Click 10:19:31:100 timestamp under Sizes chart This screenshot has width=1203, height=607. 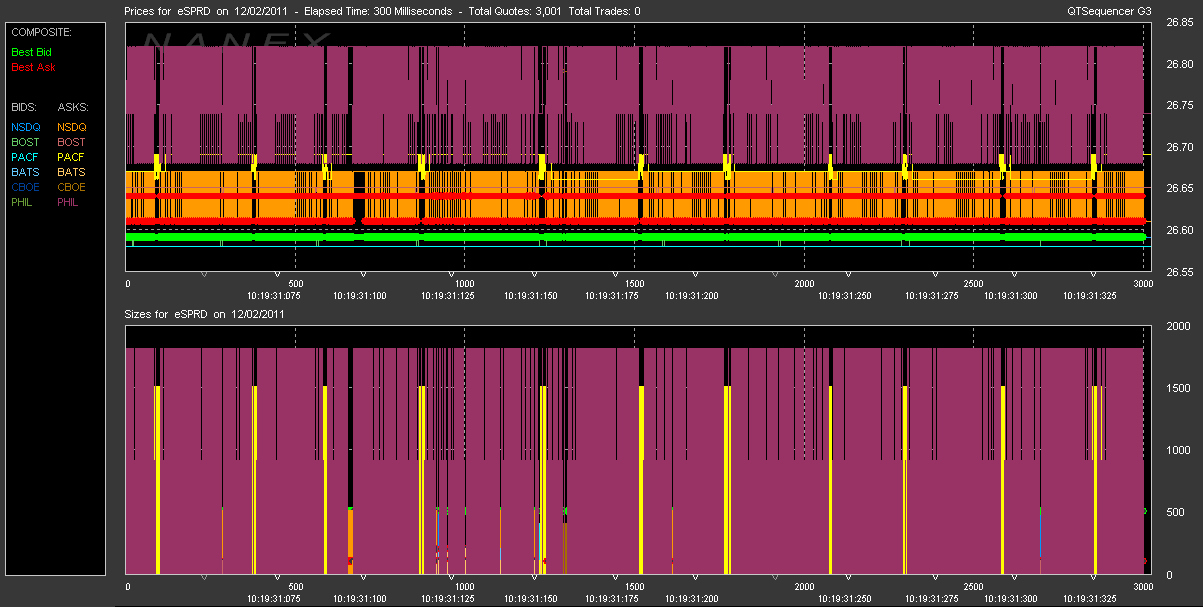coord(362,598)
